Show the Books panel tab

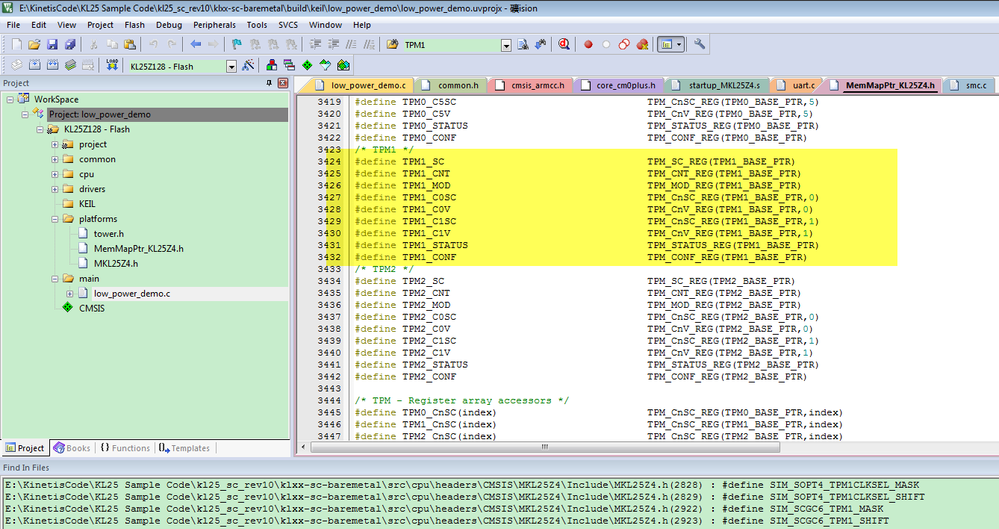[x=72, y=448]
